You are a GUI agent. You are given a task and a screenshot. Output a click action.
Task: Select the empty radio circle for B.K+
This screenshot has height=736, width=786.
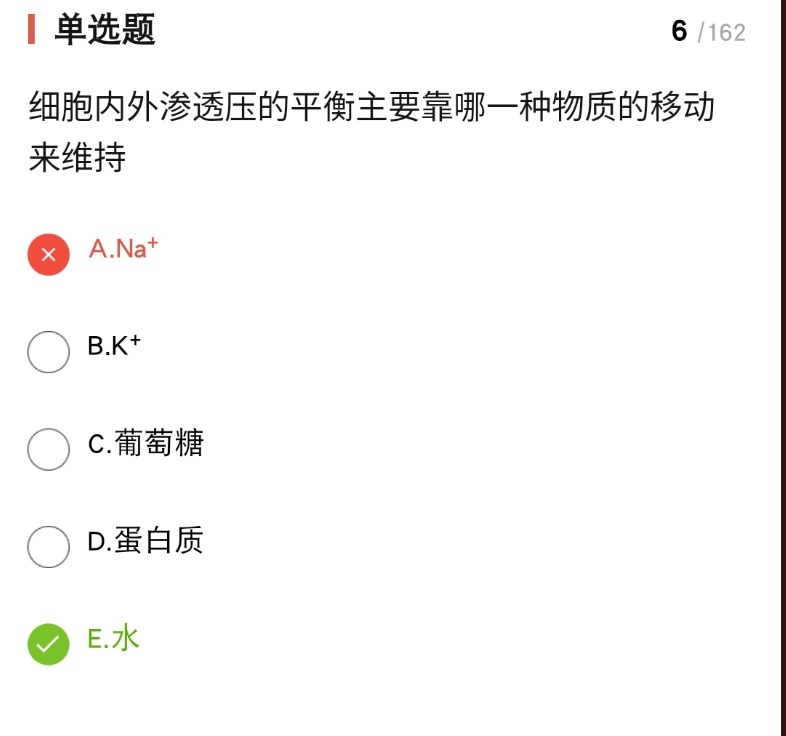pyautogui.click(x=48, y=352)
